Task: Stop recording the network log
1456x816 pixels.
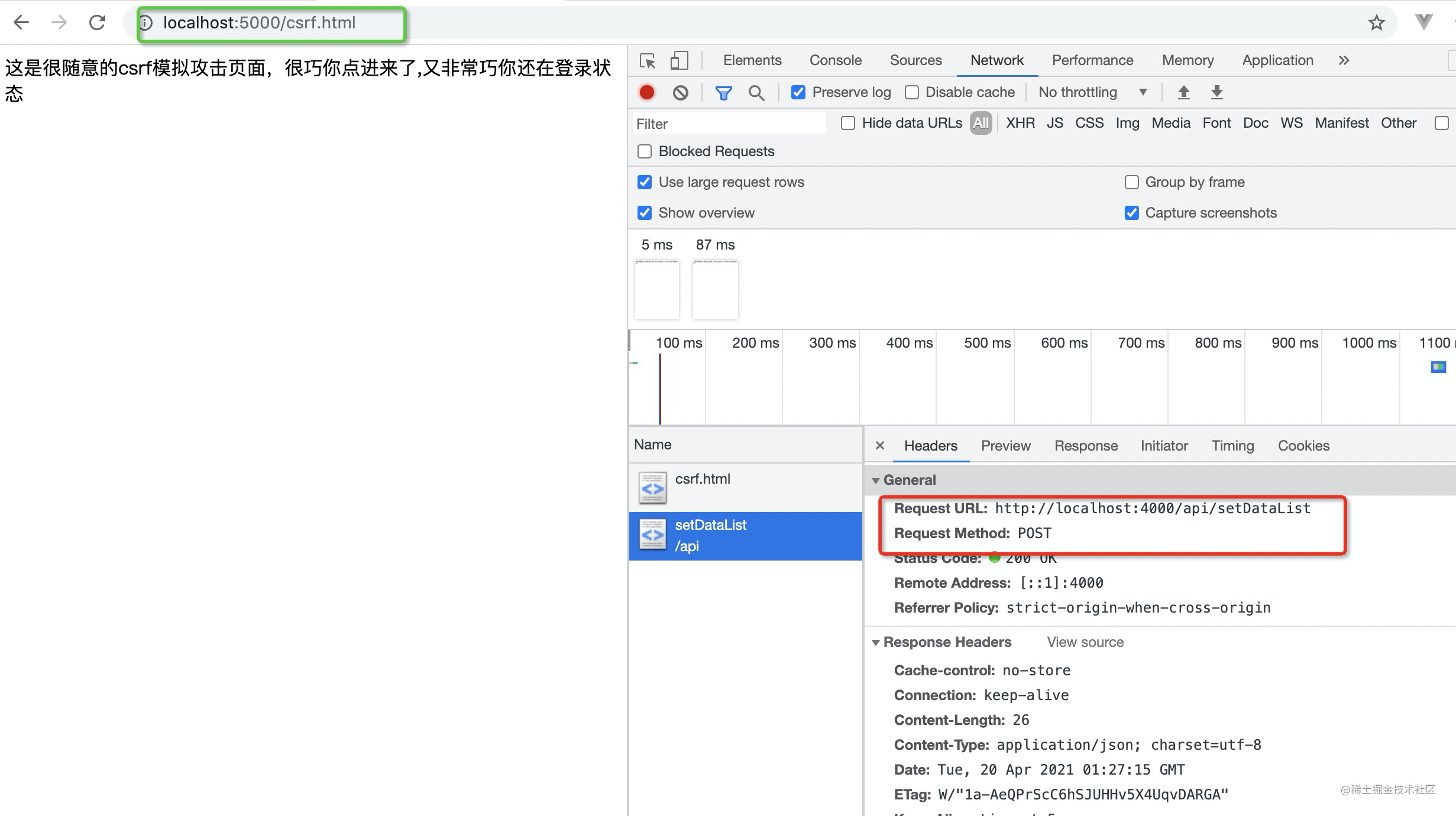Action: pyautogui.click(x=646, y=92)
